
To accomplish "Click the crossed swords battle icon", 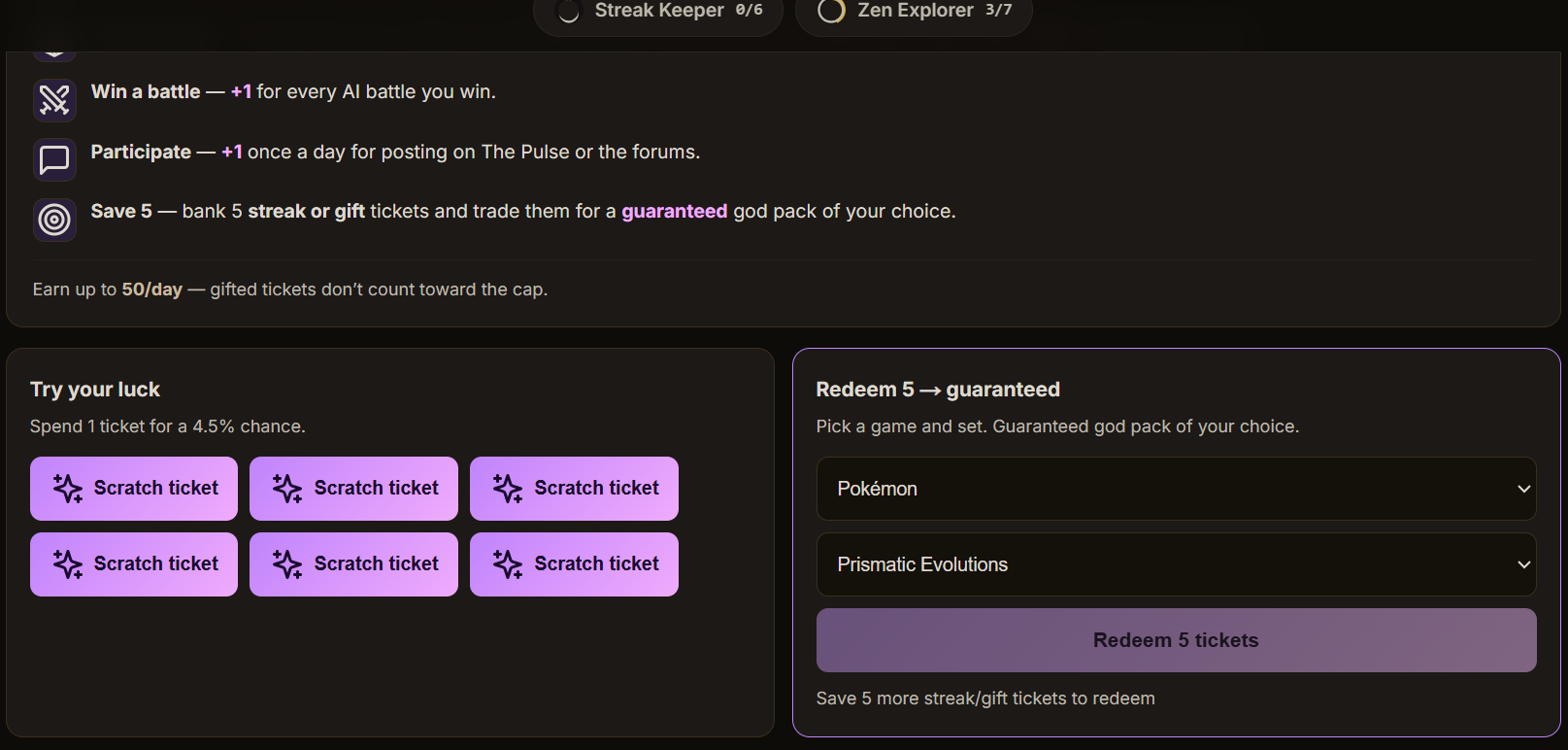I will point(54,100).
